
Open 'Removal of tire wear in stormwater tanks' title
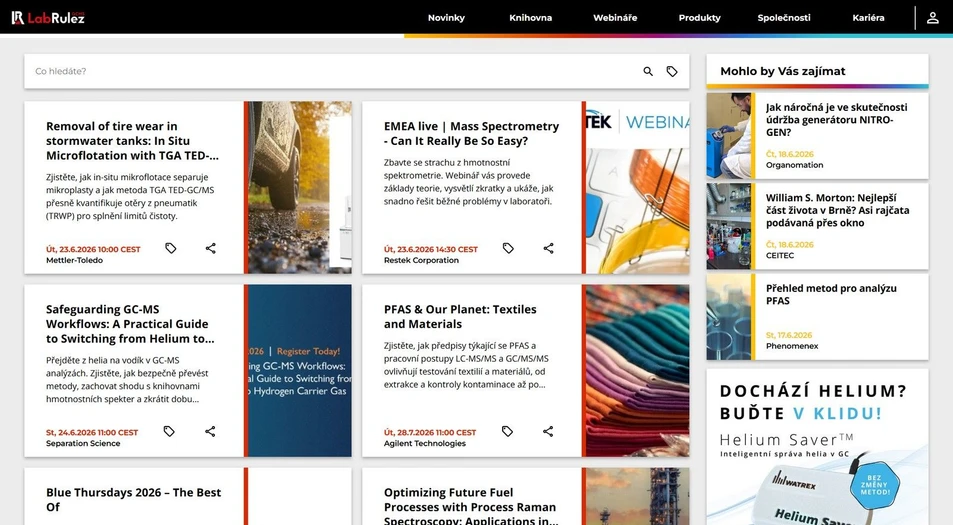[x=132, y=141]
